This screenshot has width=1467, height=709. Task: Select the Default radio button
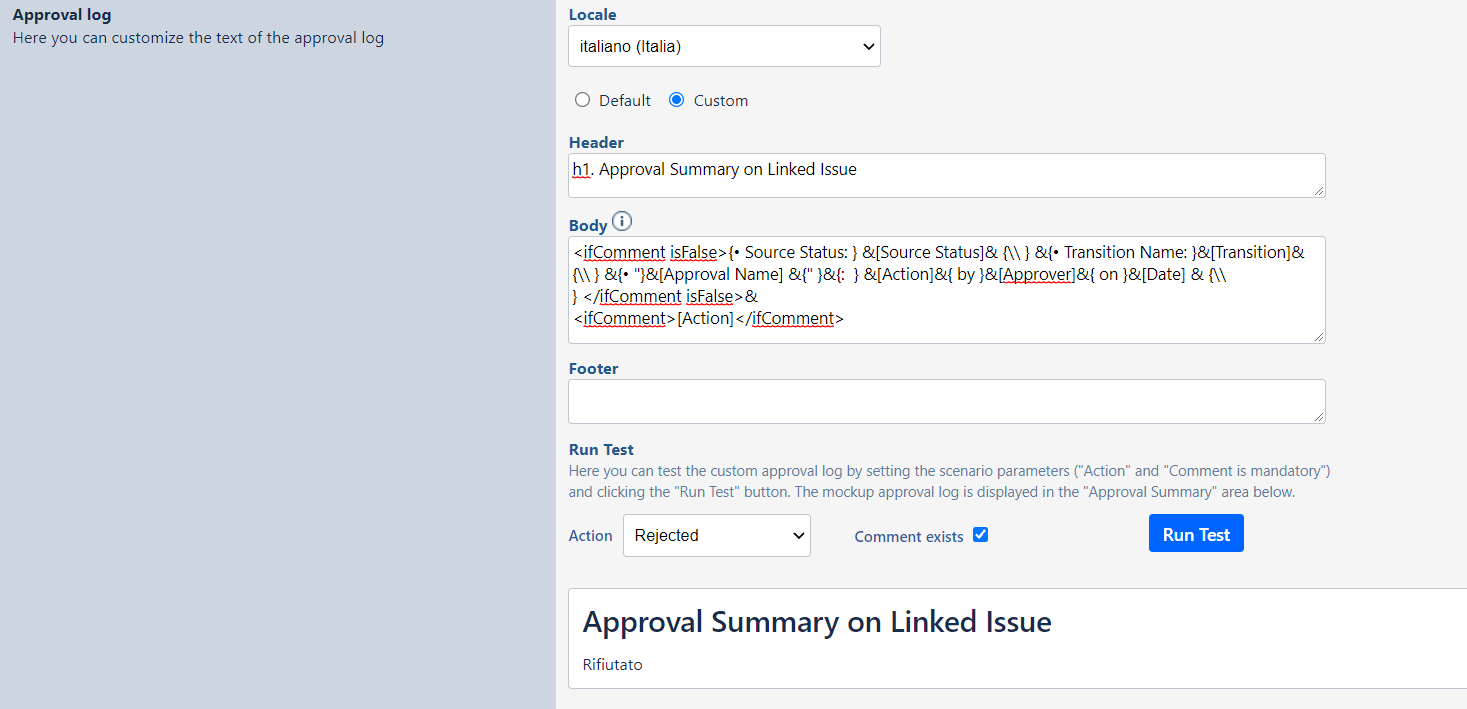[x=582, y=100]
